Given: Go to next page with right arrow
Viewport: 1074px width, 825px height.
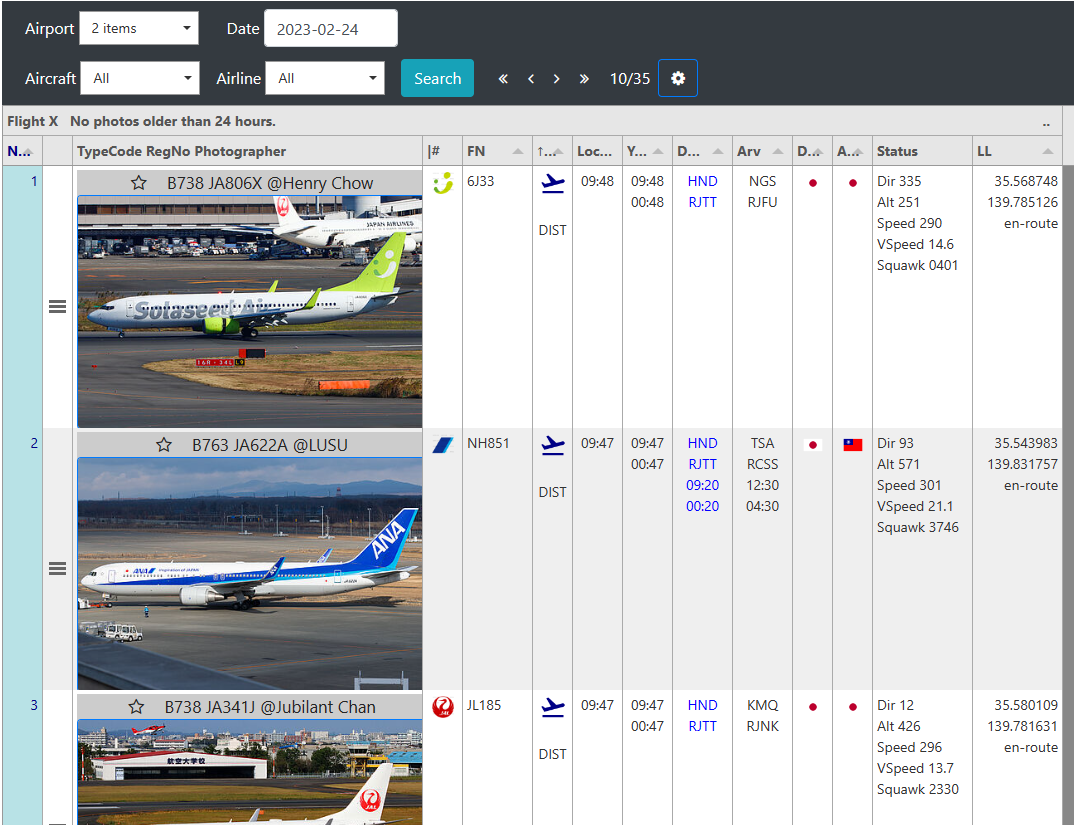Looking at the screenshot, I should click(x=556, y=79).
